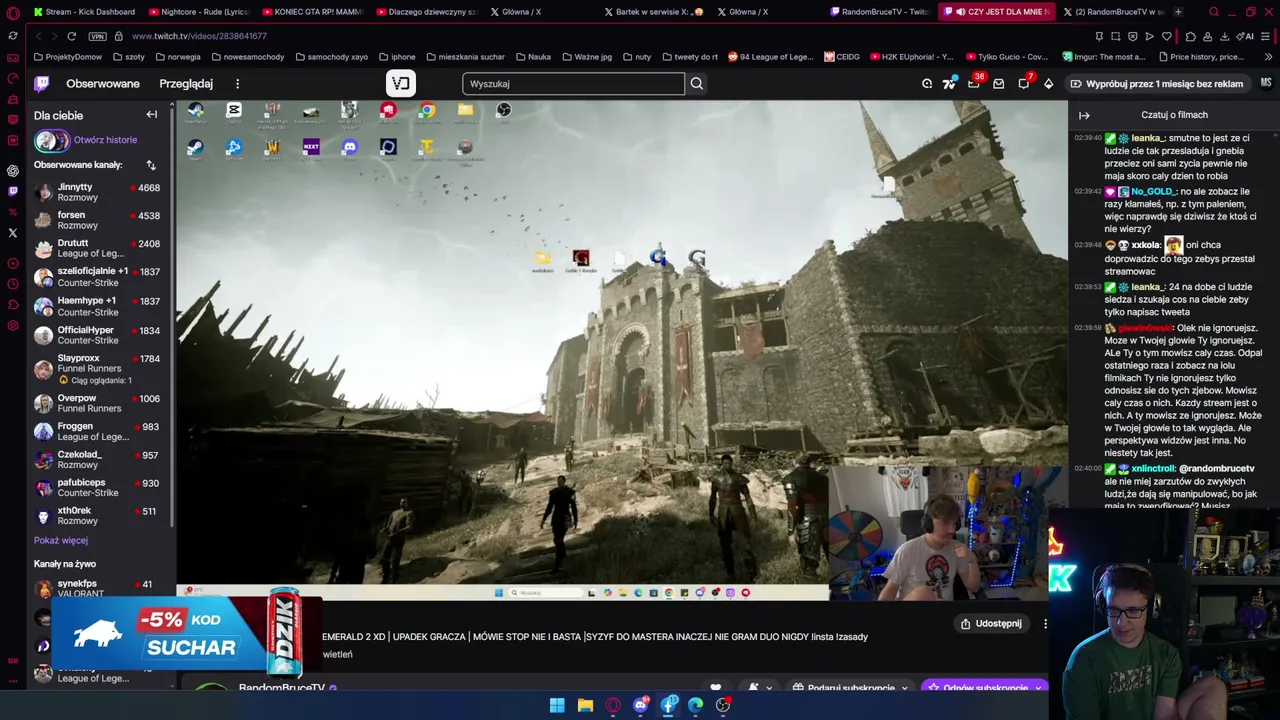Switch to Stream - Kick Dashboard tab

(x=85, y=12)
